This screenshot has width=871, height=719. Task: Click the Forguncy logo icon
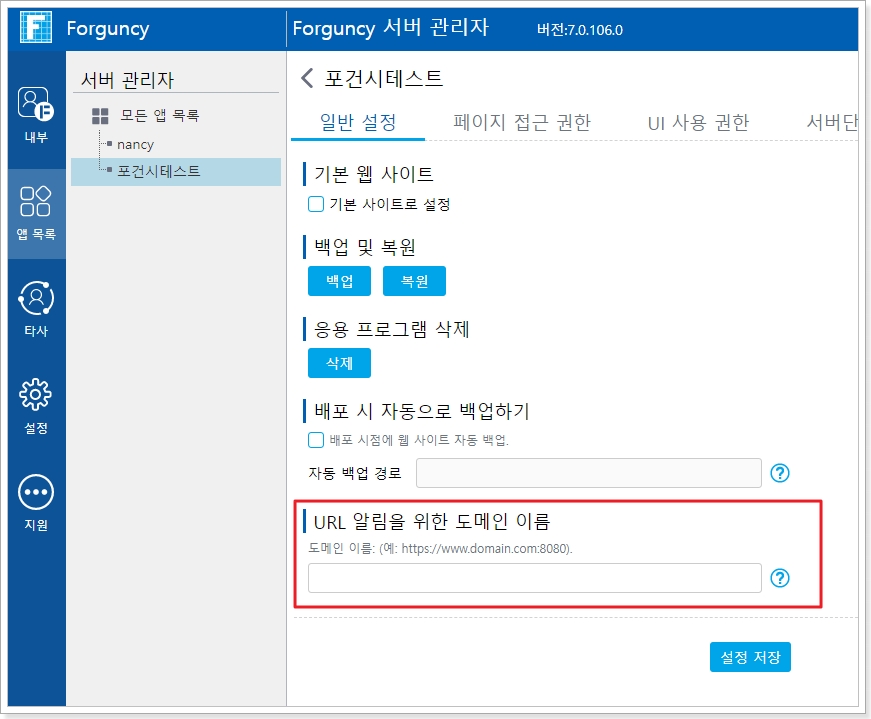point(36,28)
